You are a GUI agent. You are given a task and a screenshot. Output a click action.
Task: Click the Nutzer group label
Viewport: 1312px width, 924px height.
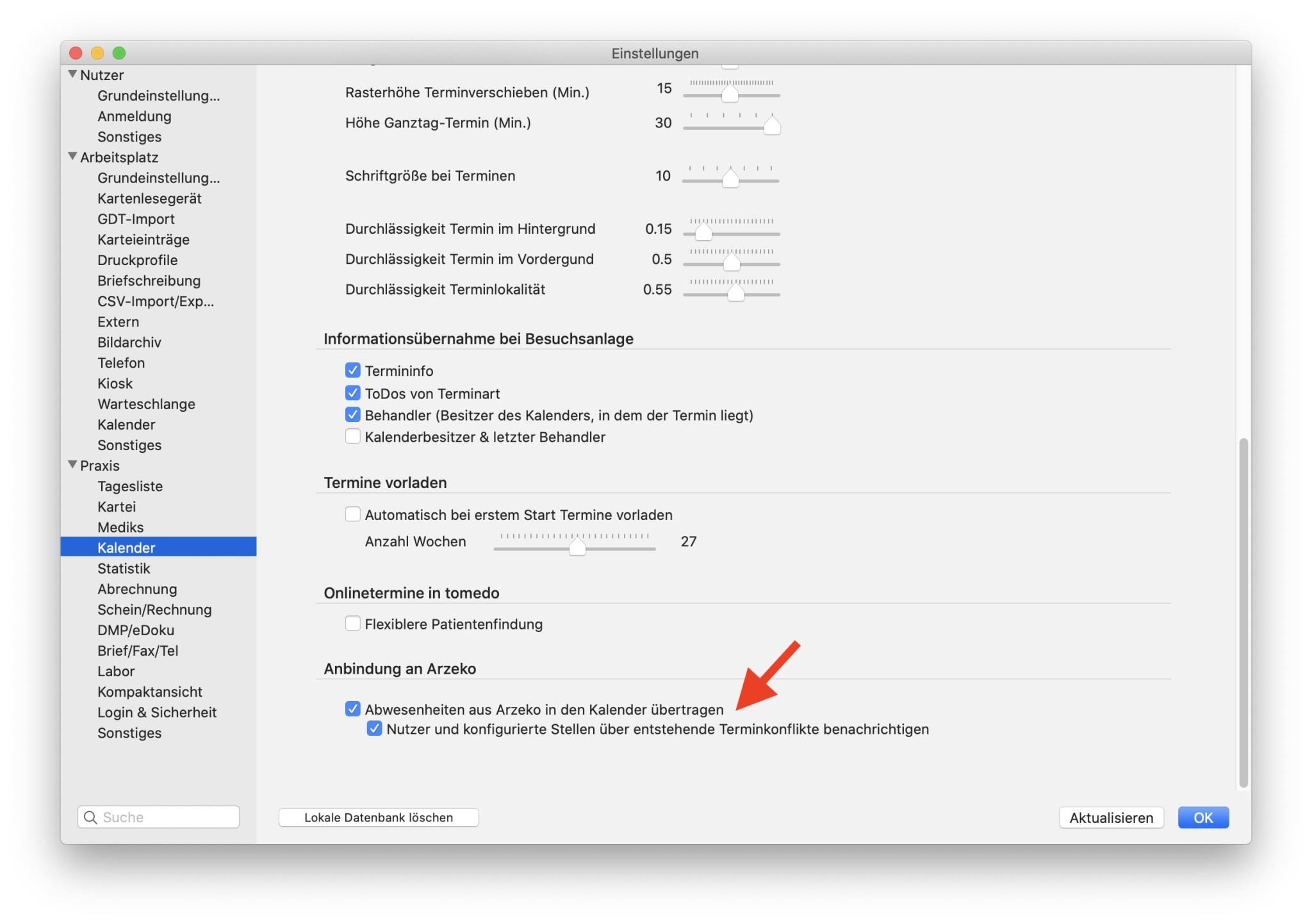point(102,74)
